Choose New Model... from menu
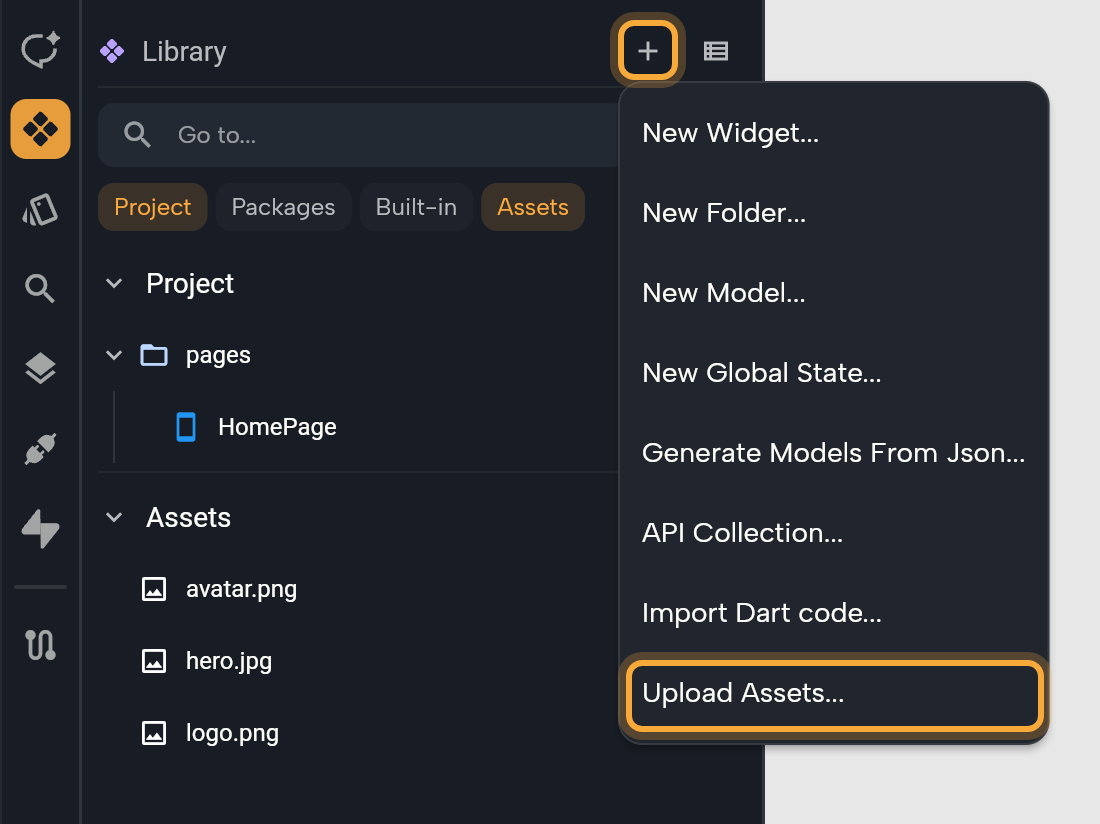This screenshot has width=1100, height=824. [x=833, y=292]
